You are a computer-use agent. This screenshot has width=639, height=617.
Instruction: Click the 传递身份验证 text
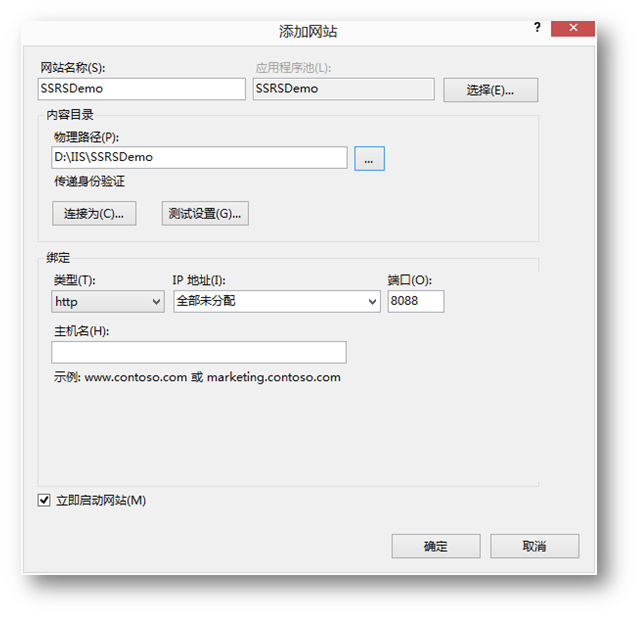pos(89,181)
